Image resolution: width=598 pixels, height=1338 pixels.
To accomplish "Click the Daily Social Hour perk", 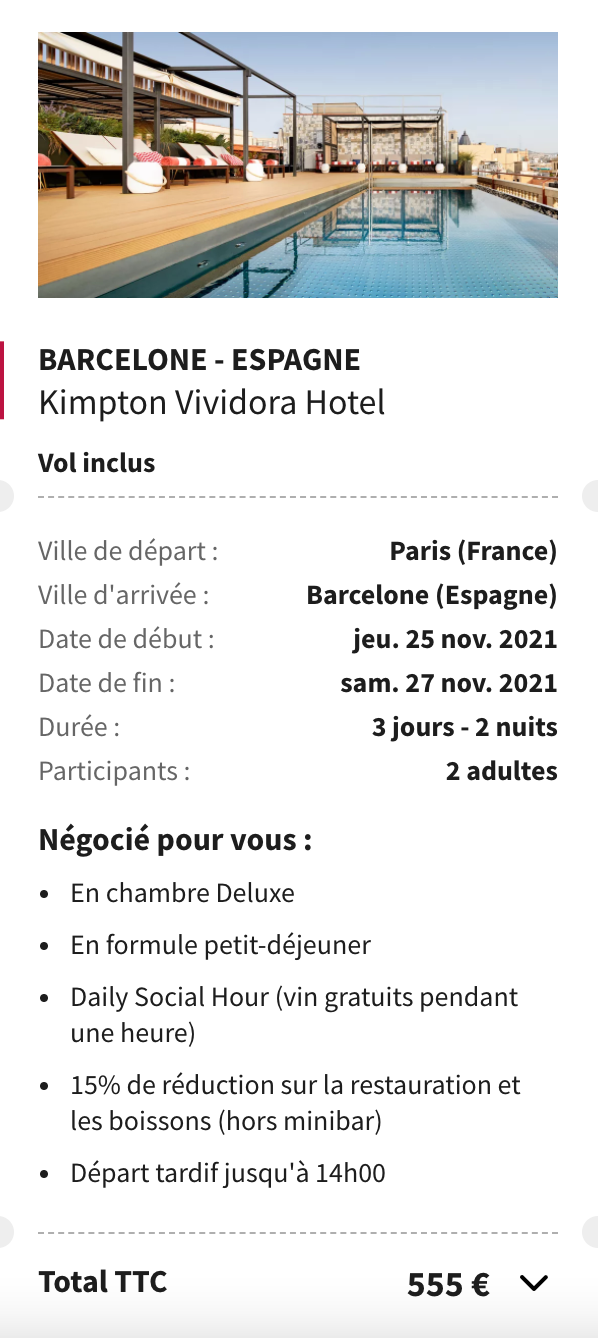I will click(x=295, y=1015).
